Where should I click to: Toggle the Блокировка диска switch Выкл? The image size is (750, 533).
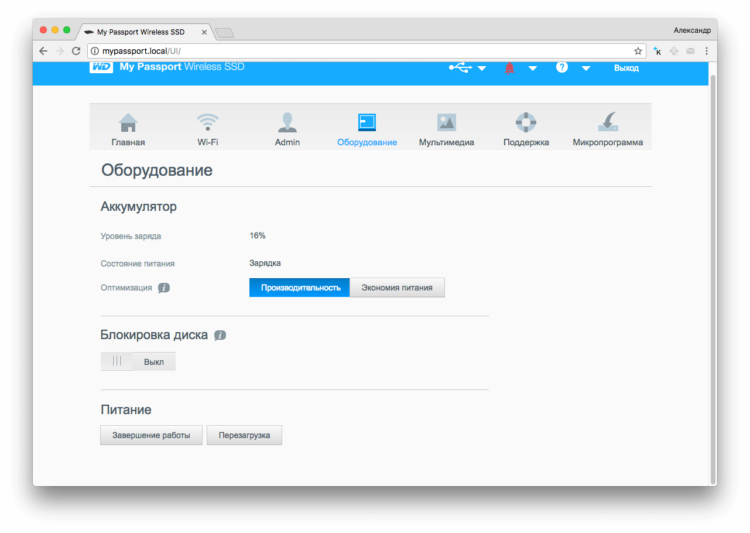click(x=138, y=362)
